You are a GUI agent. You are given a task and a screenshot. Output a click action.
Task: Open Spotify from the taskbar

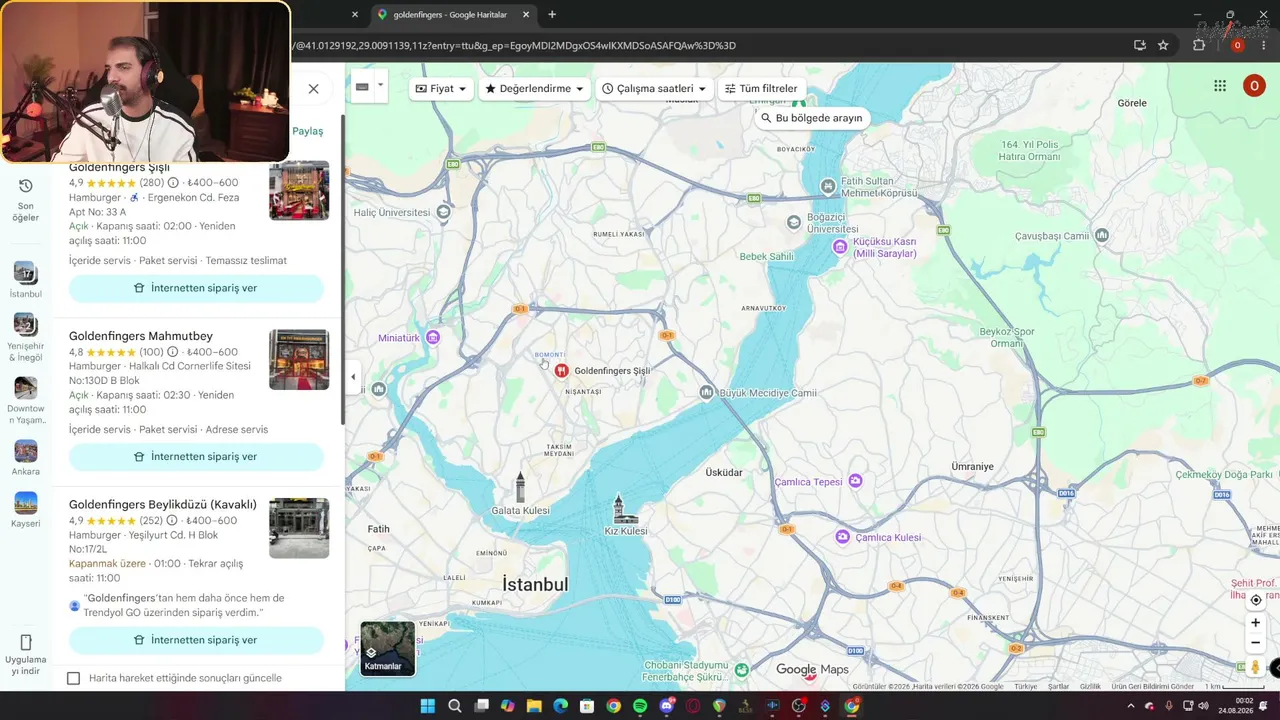click(640, 706)
